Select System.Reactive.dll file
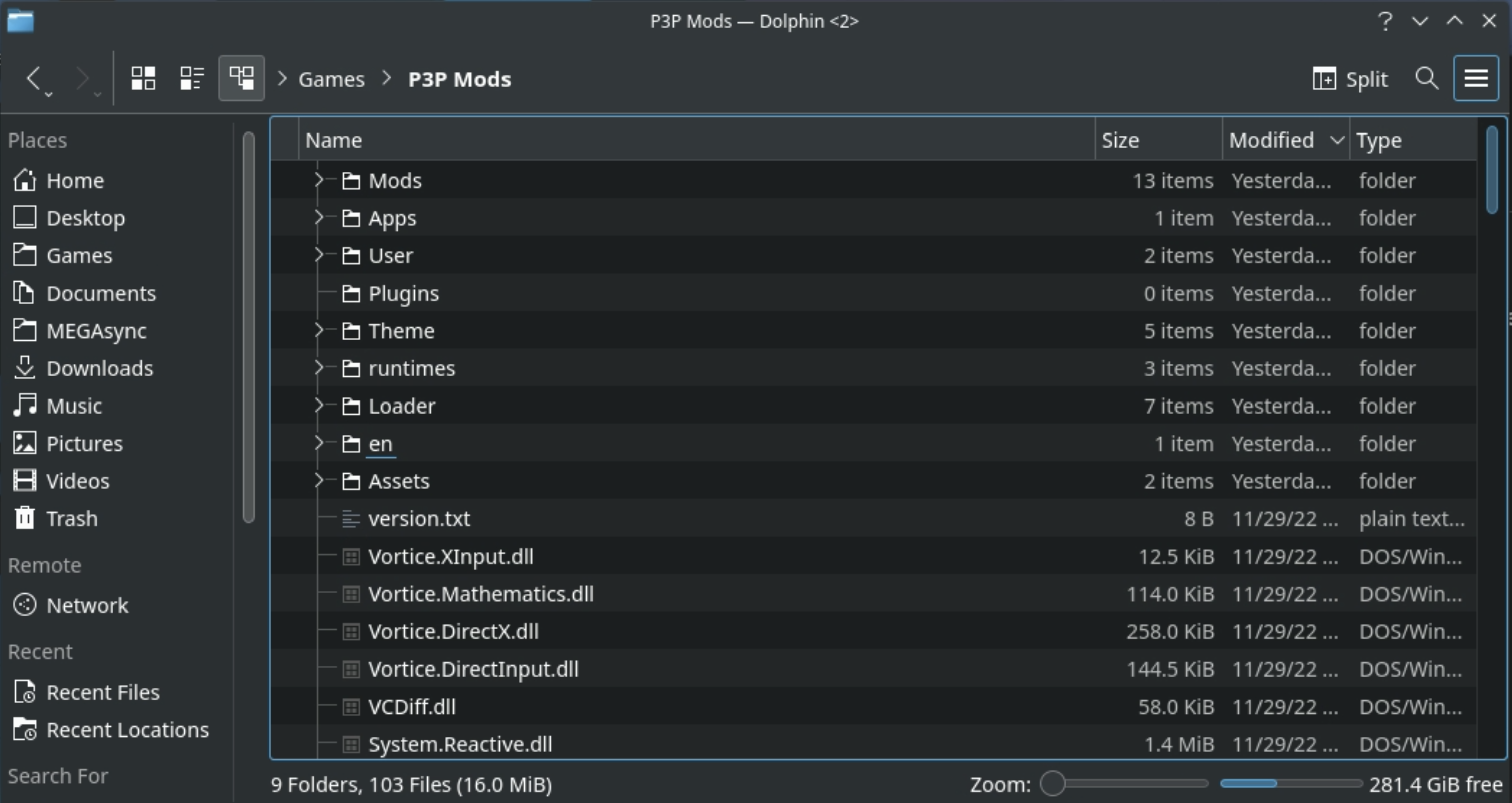 (460, 744)
